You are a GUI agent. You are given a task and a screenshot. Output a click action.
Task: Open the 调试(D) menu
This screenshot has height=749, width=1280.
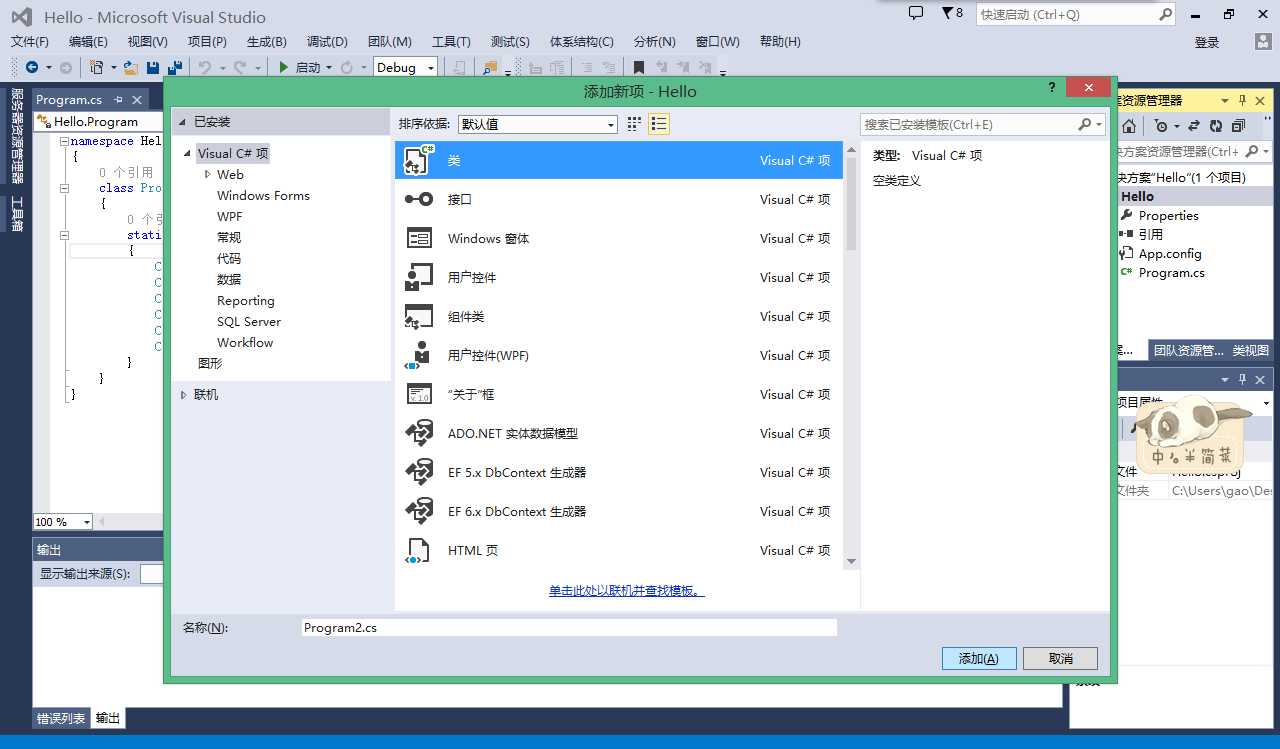[x=327, y=41]
